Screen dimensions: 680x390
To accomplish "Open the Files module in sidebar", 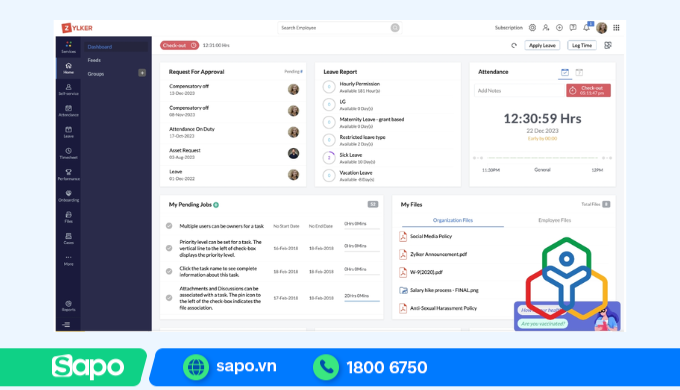I will [x=69, y=217].
